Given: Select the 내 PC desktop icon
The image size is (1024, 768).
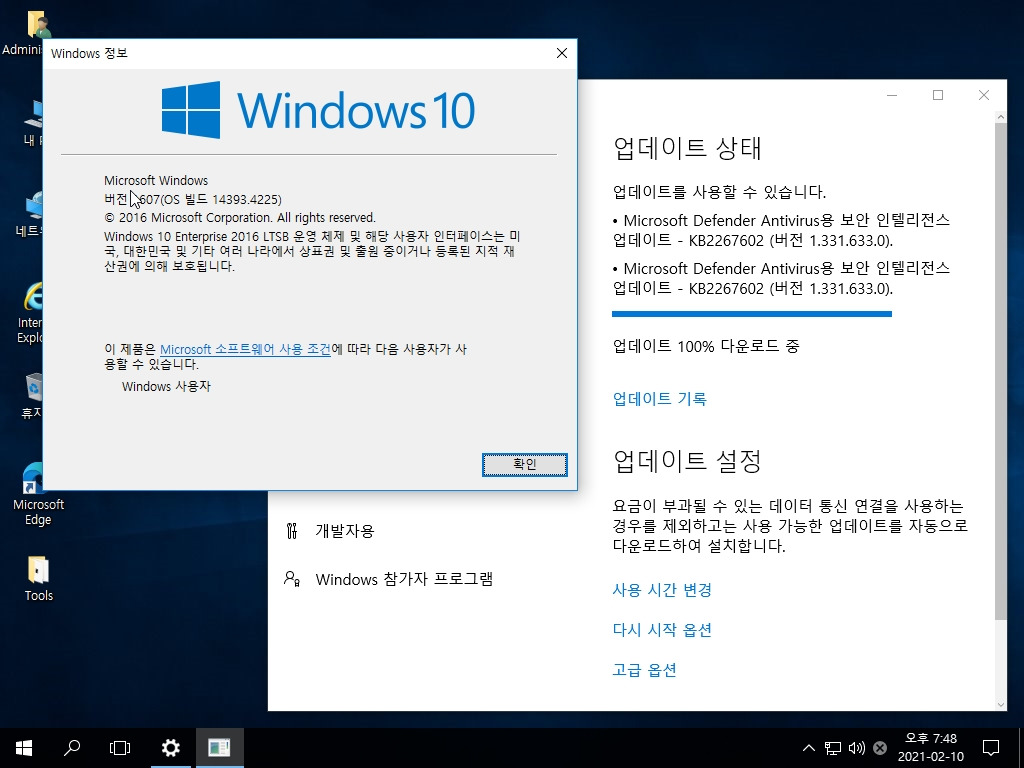Looking at the screenshot, I should point(33,122).
